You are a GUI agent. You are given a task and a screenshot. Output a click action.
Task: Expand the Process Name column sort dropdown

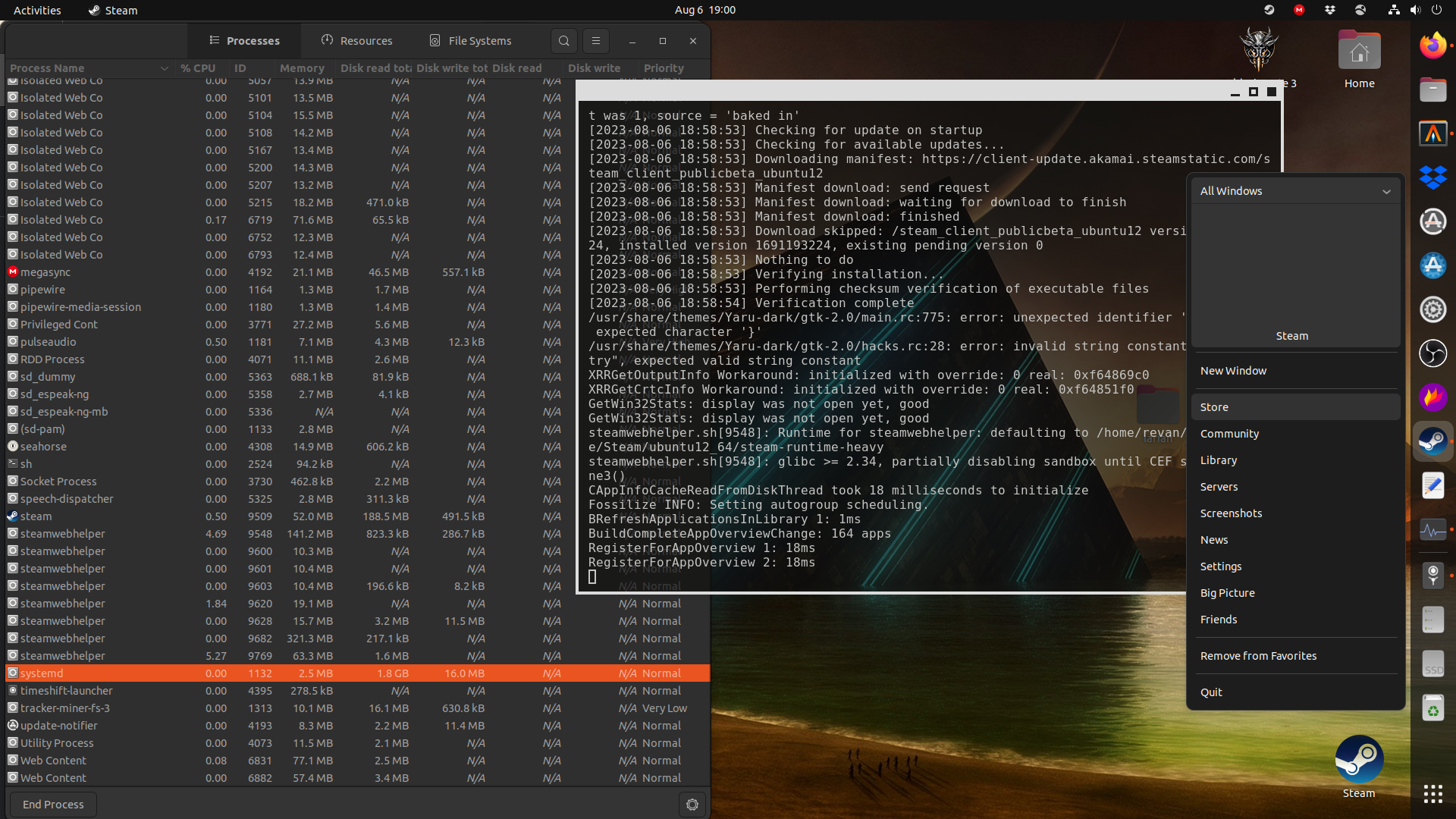(165, 67)
